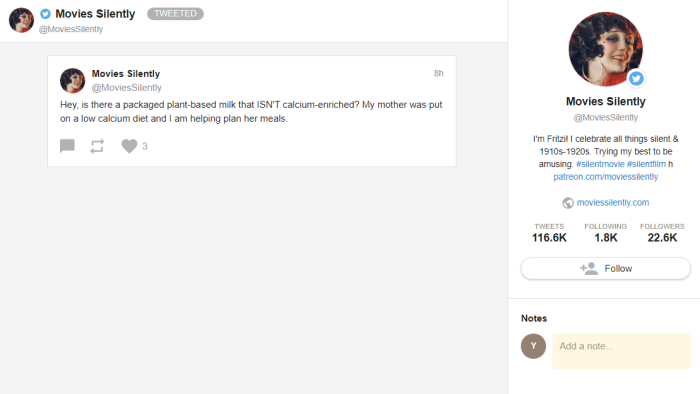Click the #silentfilm hashtag
700x394 pixels.
point(646,164)
